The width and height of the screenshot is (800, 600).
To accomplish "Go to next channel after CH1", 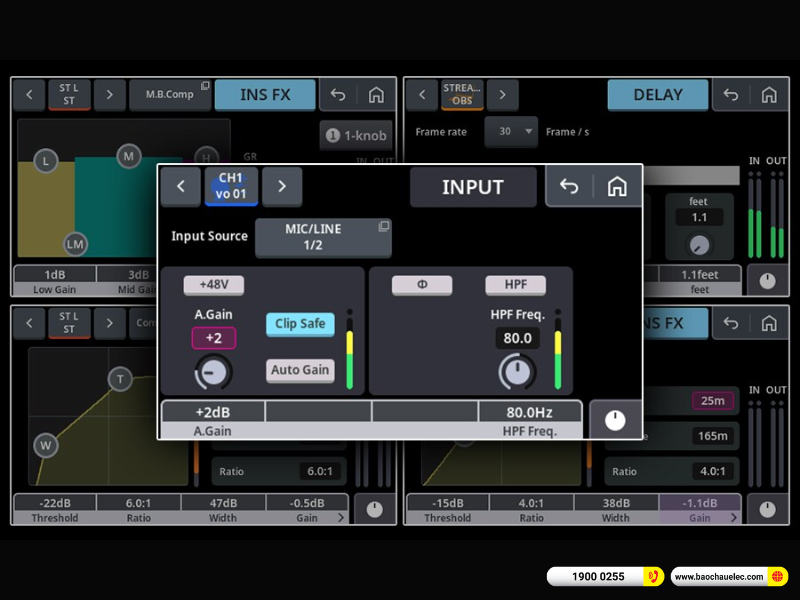I will coord(282,186).
